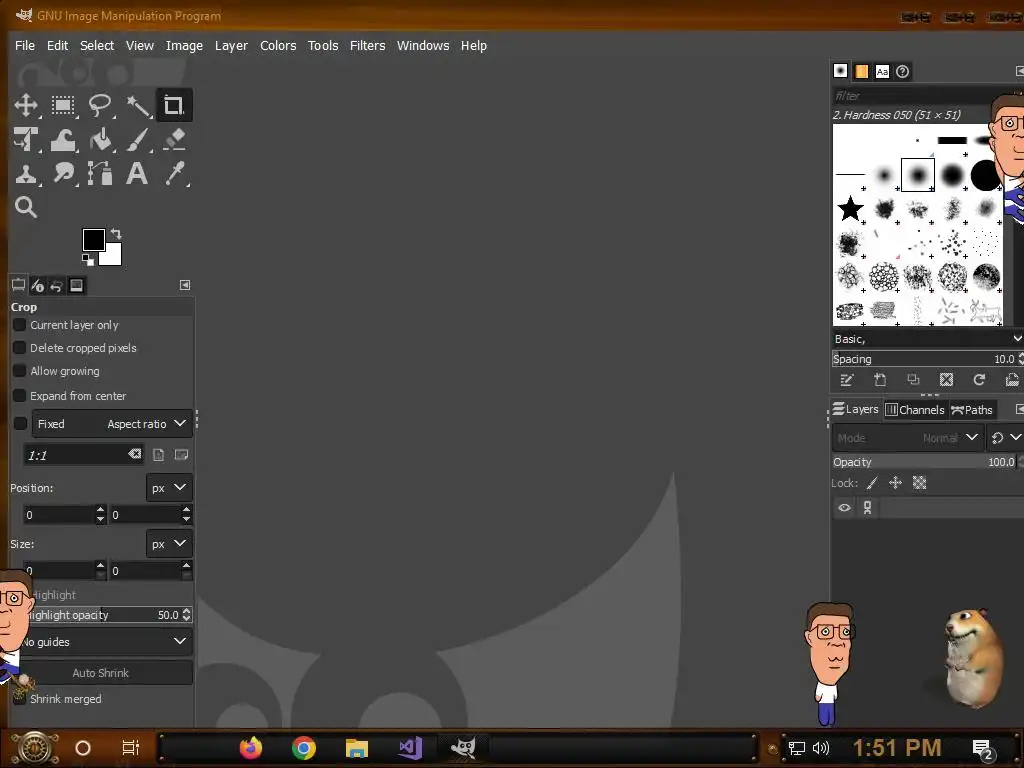Increase the Highlight opacity value

pyautogui.click(x=187, y=611)
